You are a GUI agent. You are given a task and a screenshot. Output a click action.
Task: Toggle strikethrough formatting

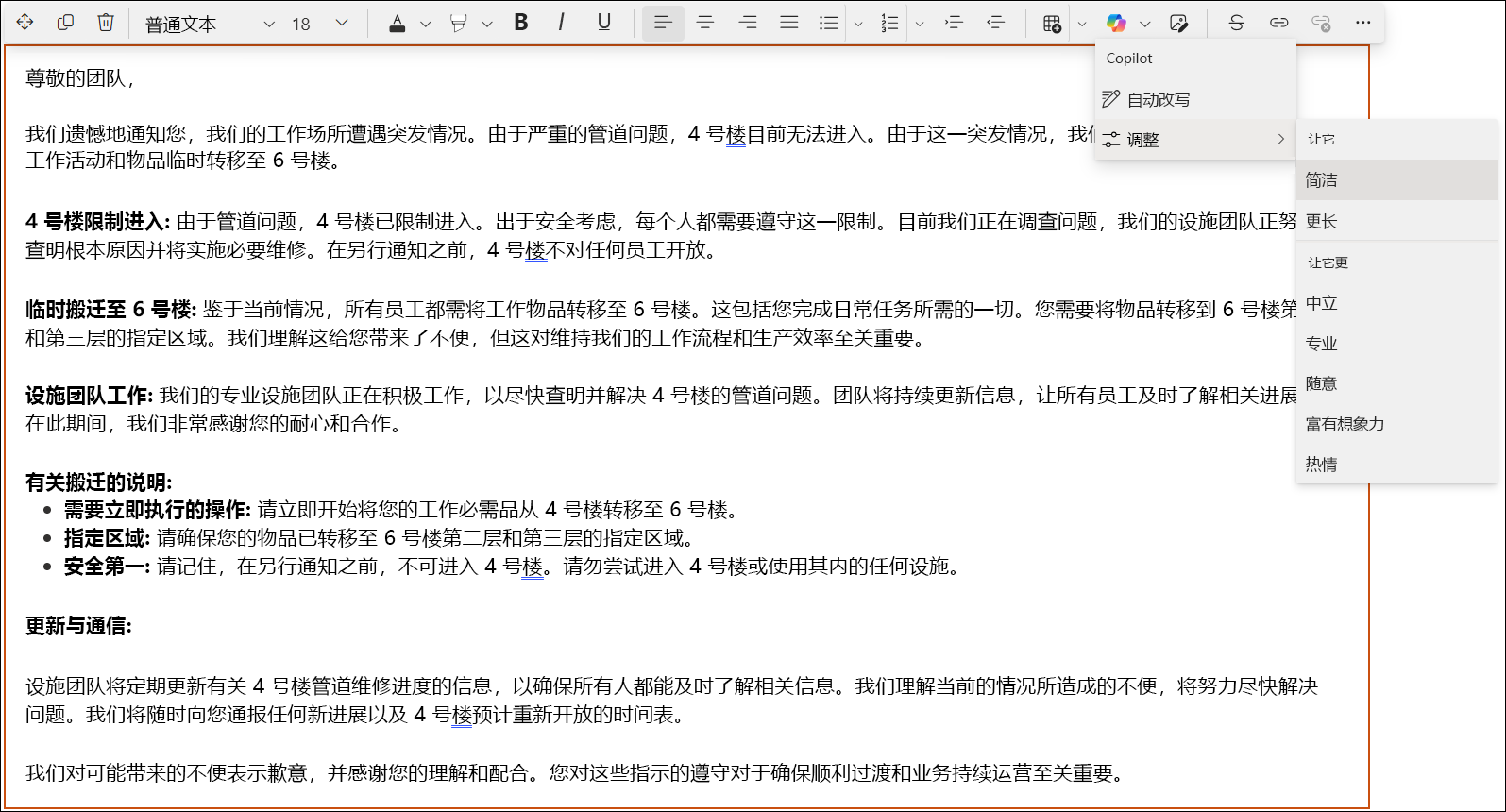click(x=1236, y=23)
